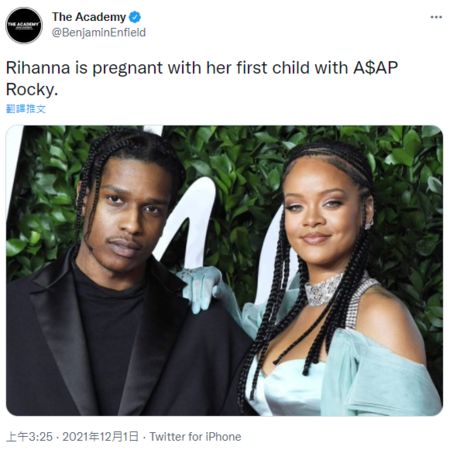The width and height of the screenshot is (453, 450).
Task: Open the attached photo in full view
Action: [x=224, y=270]
